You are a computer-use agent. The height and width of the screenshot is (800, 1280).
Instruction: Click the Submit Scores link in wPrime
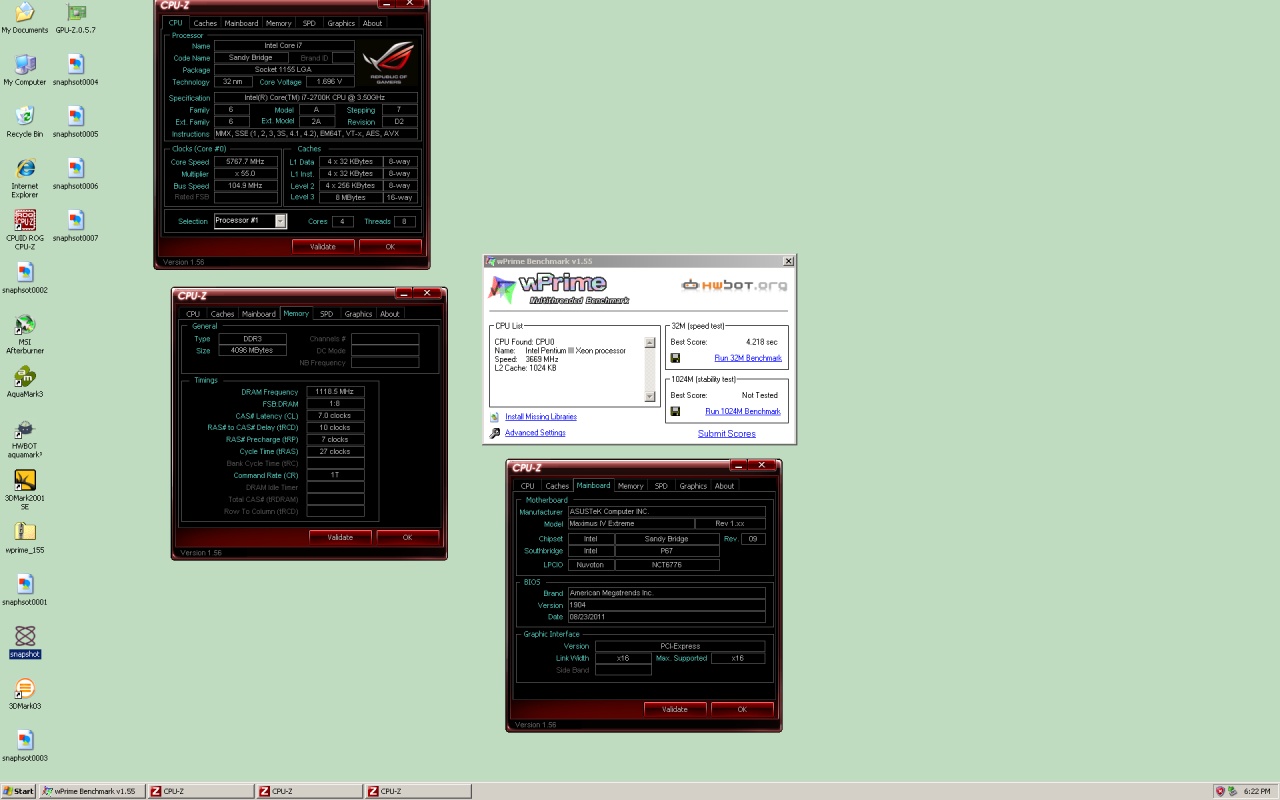726,434
